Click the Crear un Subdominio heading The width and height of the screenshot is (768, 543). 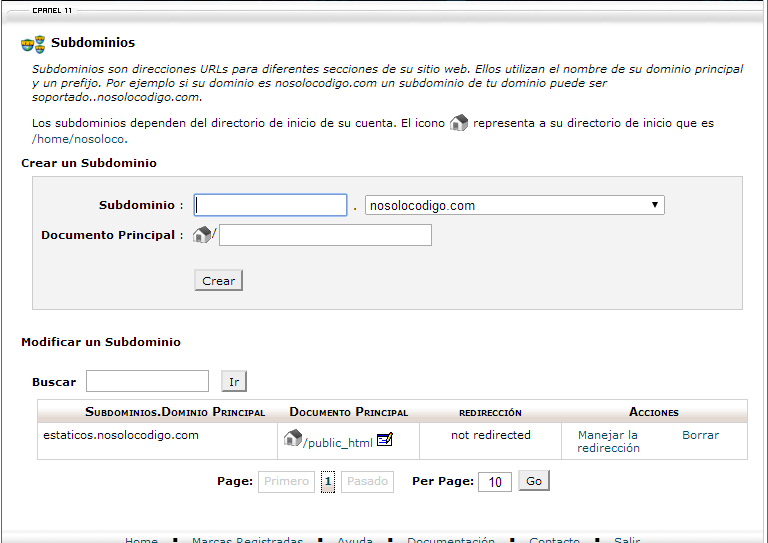tap(89, 163)
